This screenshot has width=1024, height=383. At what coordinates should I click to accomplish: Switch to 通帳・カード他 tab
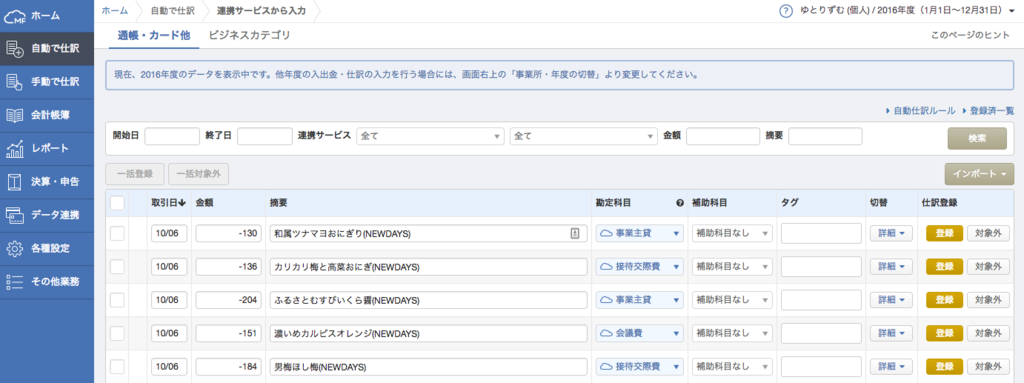pos(154,35)
